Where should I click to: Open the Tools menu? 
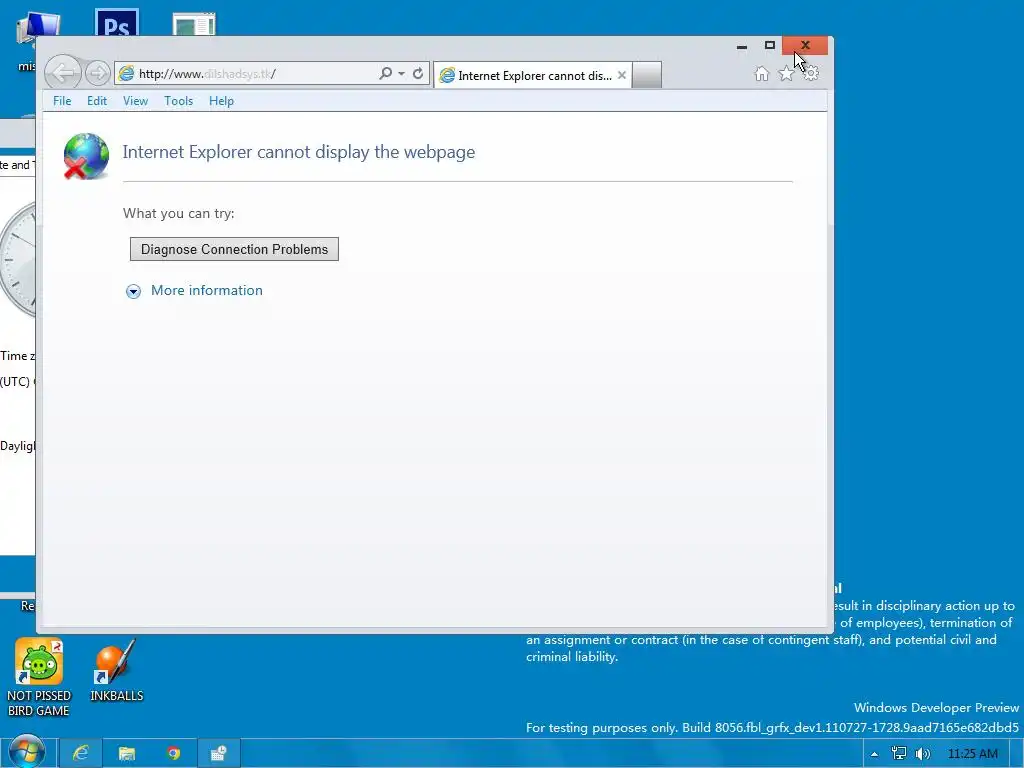[178, 101]
